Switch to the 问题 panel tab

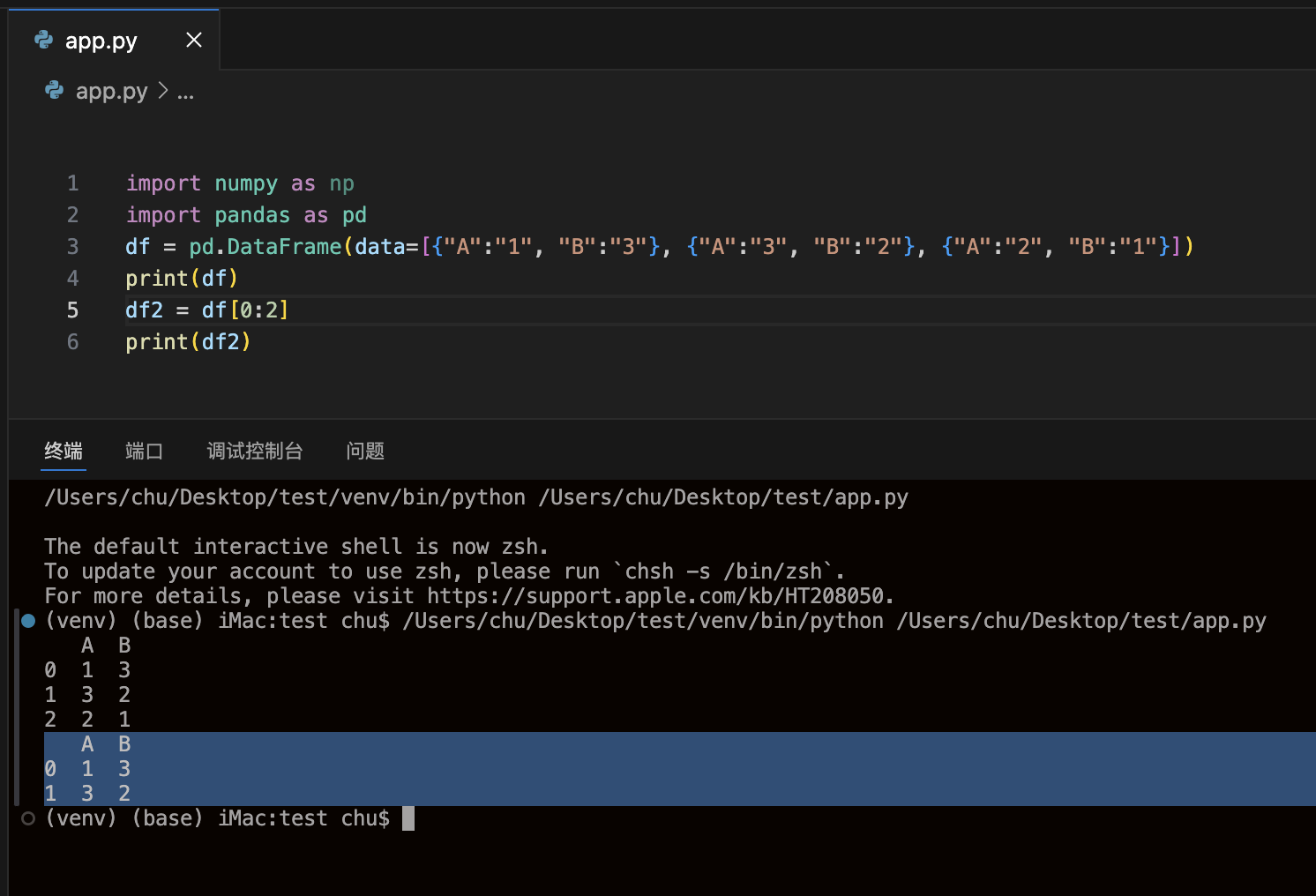(x=365, y=452)
